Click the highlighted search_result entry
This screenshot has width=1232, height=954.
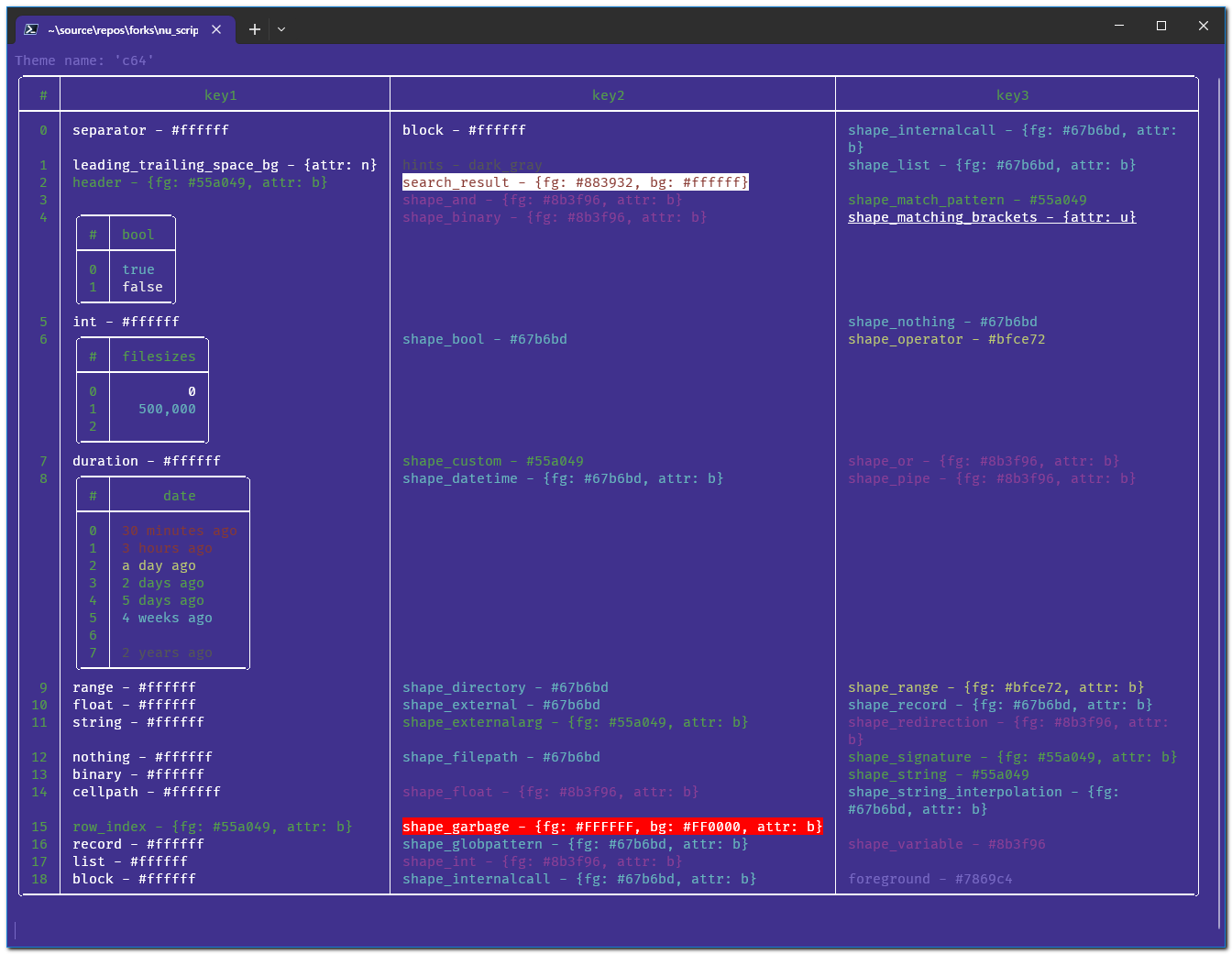(576, 182)
